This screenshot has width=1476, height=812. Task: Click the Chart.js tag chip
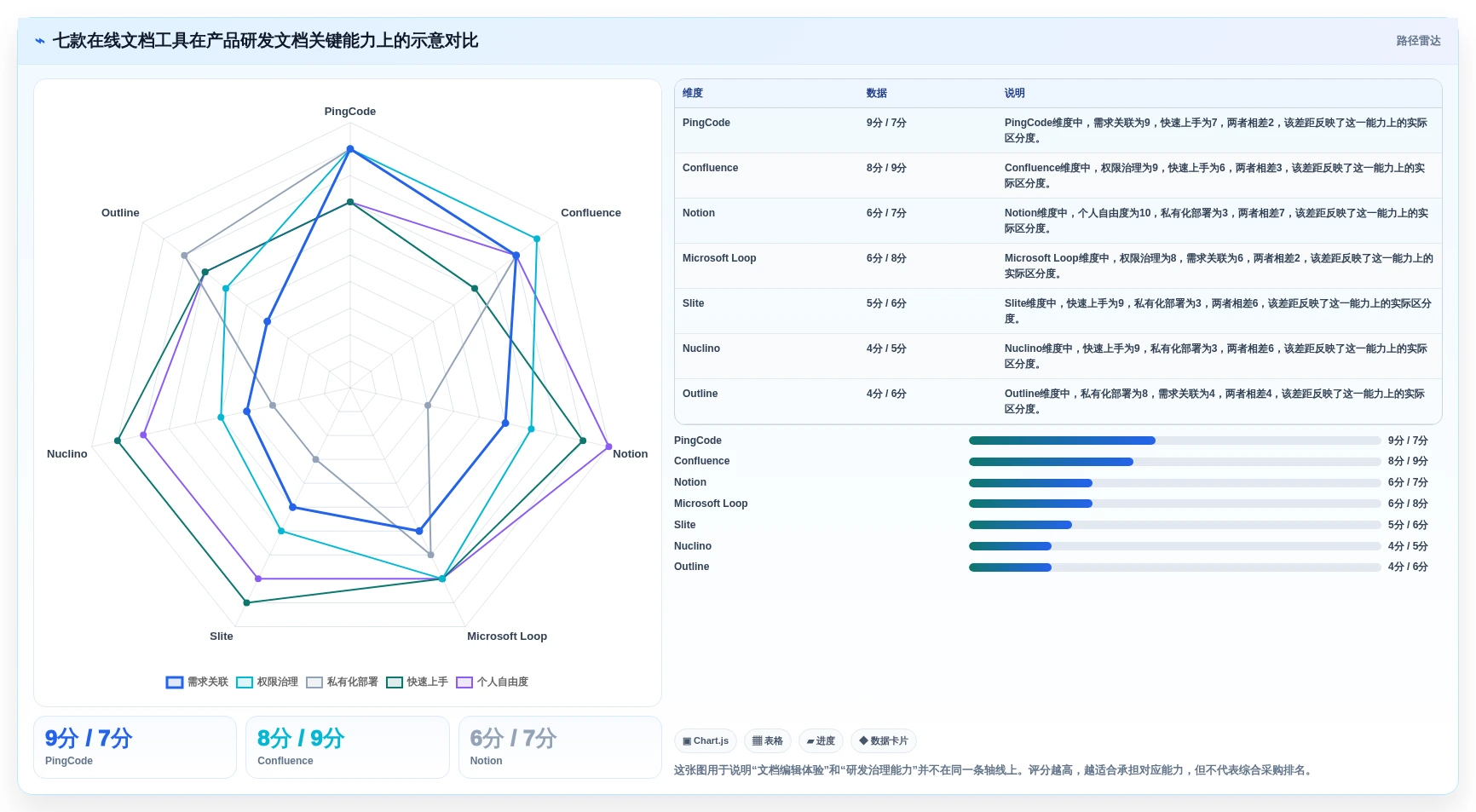tap(706, 740)
